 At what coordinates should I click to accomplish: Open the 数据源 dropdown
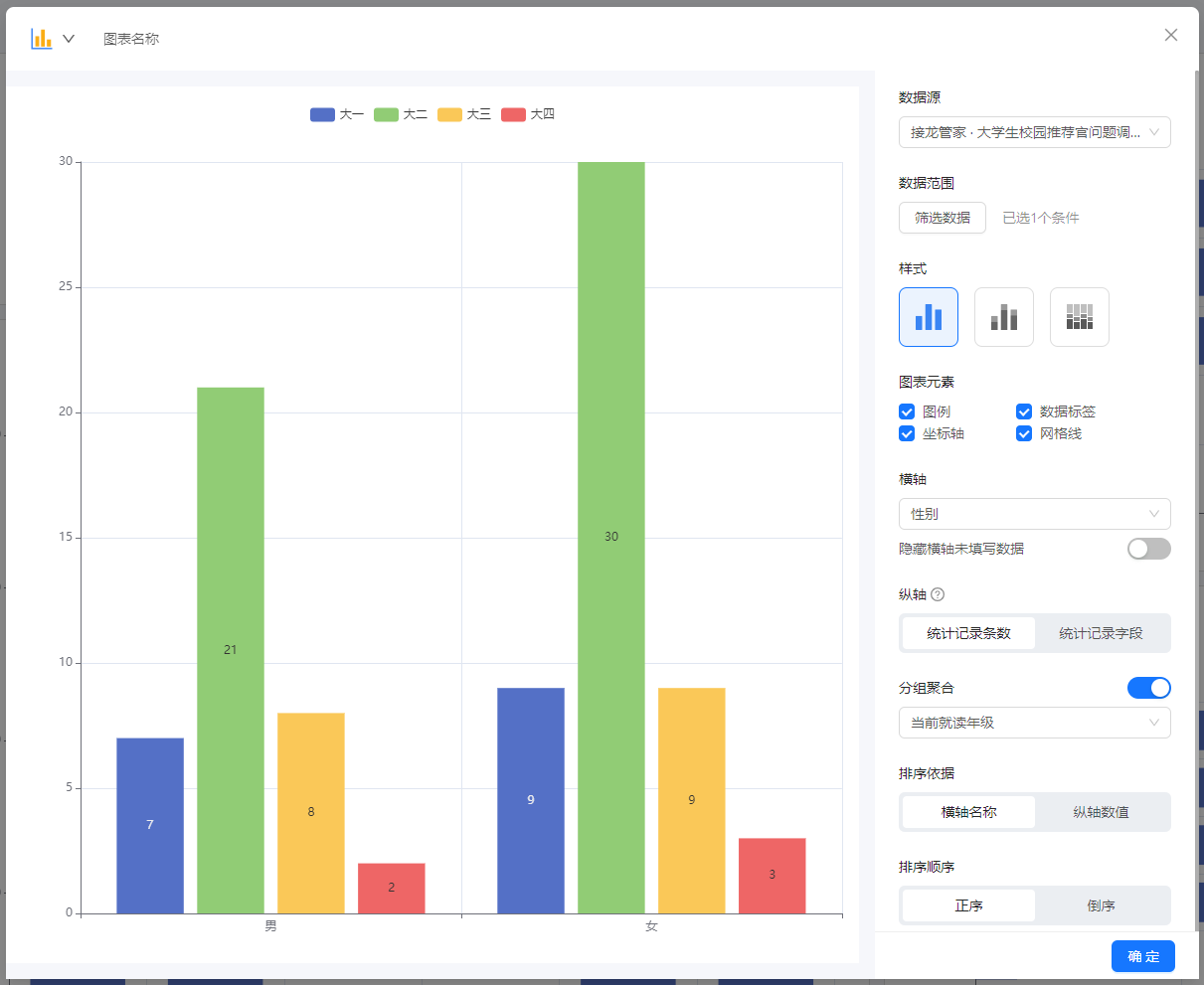[1034, 132]
